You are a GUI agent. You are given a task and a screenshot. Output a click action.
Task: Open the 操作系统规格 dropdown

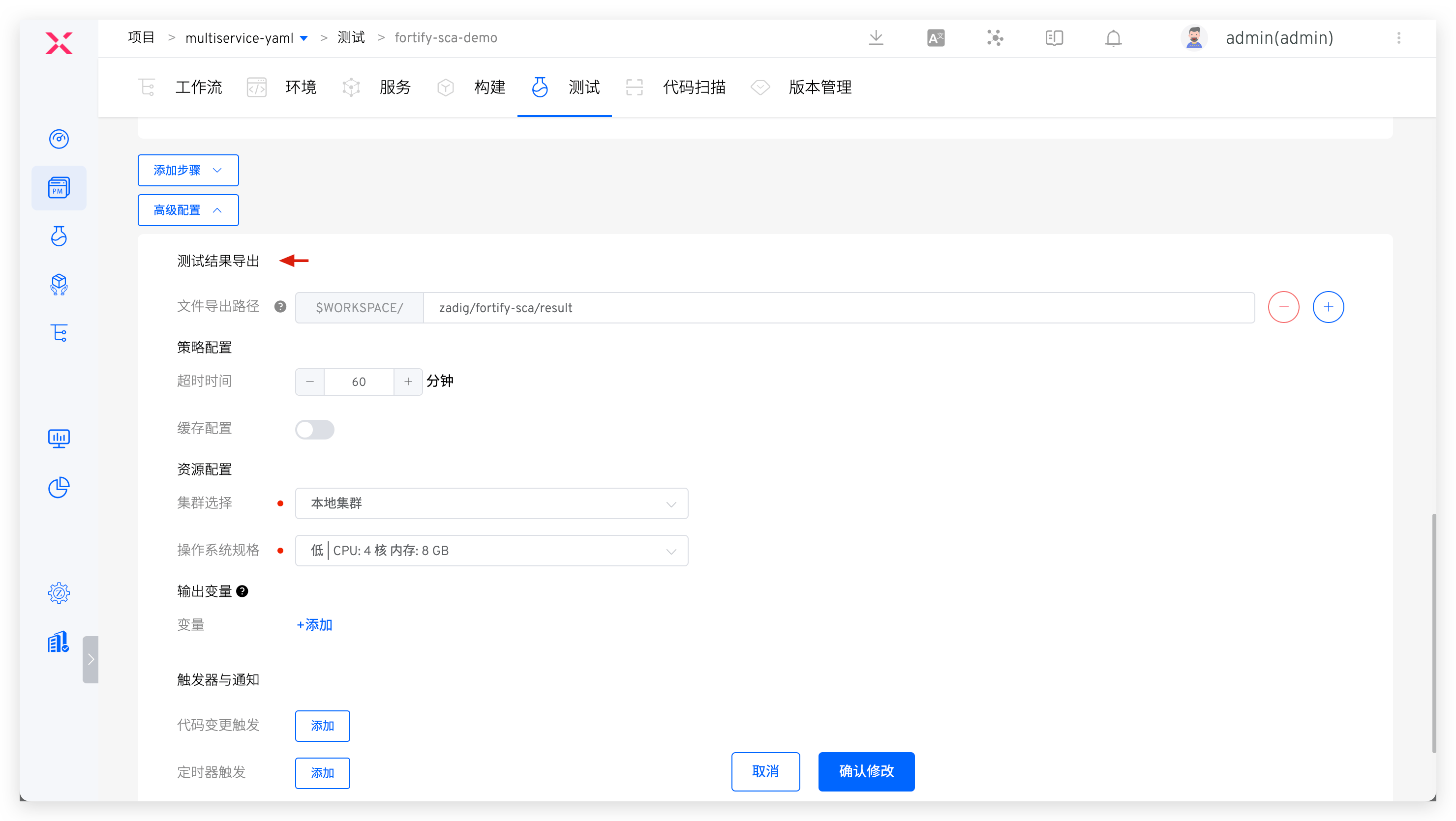[491, 551]
